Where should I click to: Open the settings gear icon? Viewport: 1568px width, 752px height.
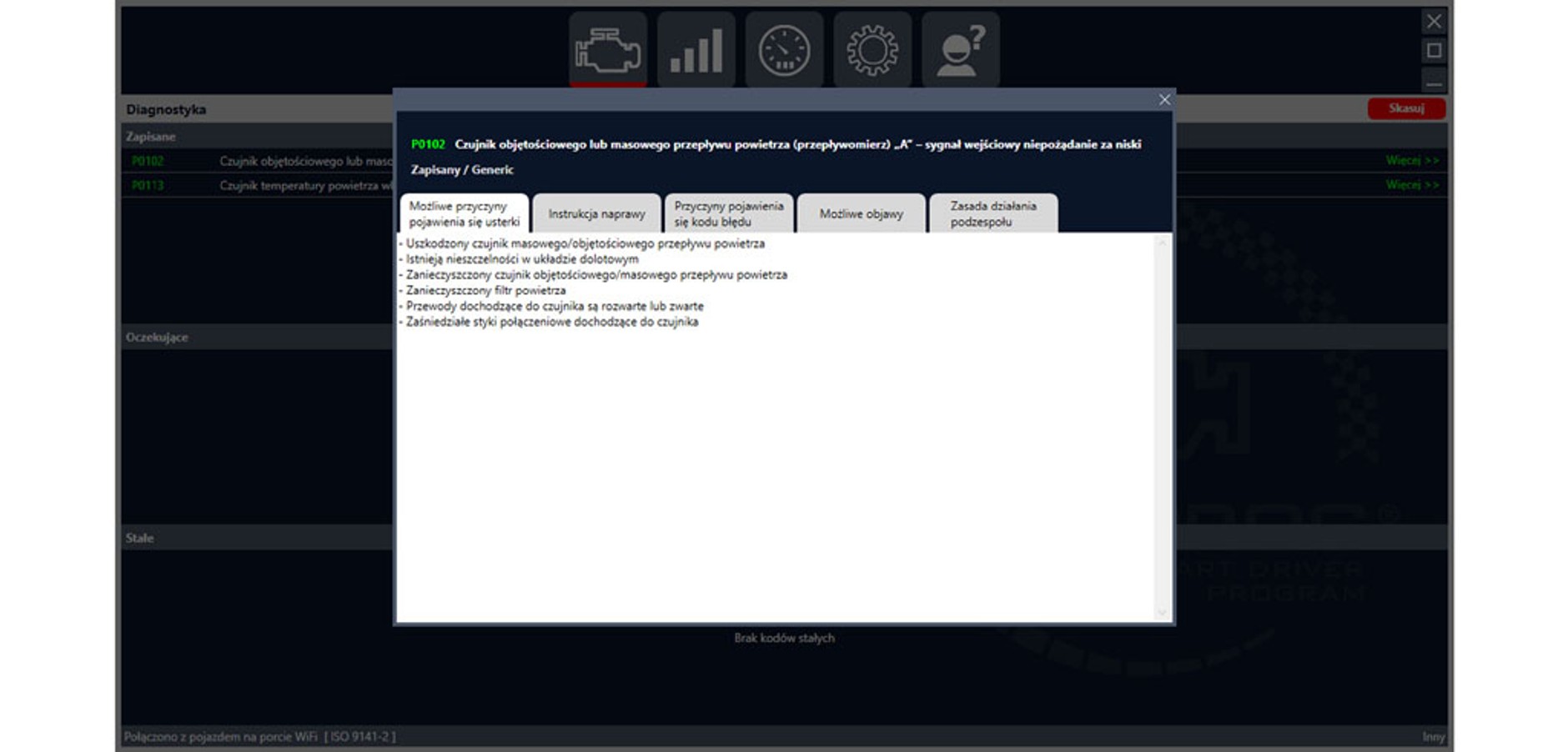point(872,50)
